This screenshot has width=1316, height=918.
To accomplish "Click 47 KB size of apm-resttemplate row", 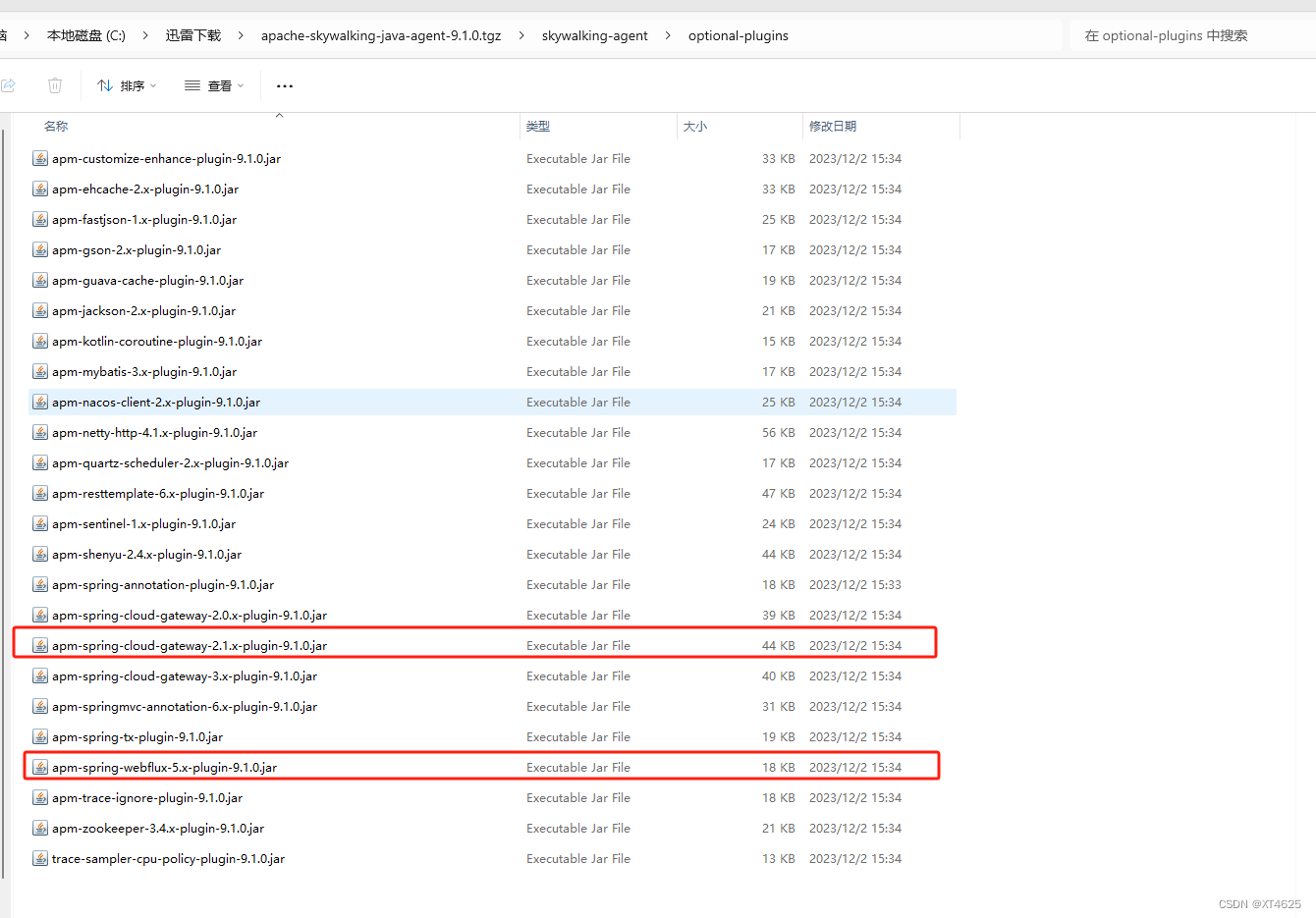I will tap(779, 493).
